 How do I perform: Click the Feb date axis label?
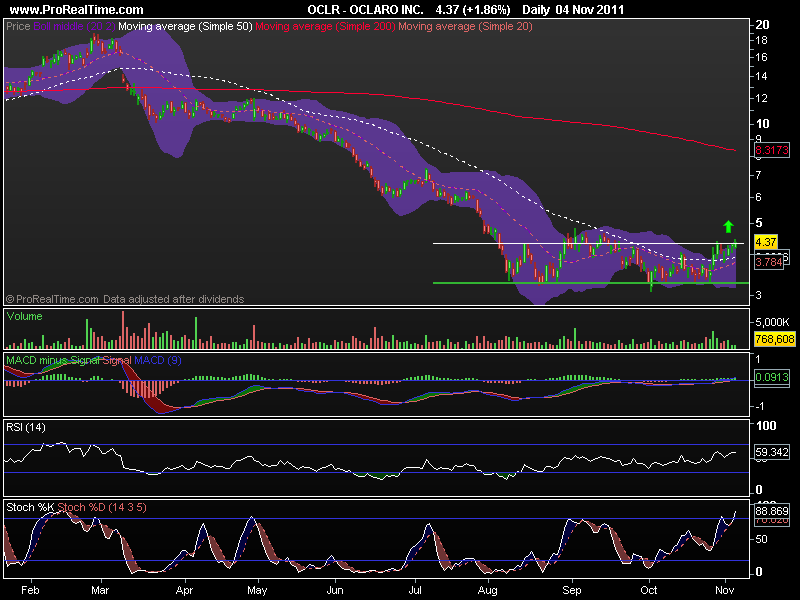(30, 590)
